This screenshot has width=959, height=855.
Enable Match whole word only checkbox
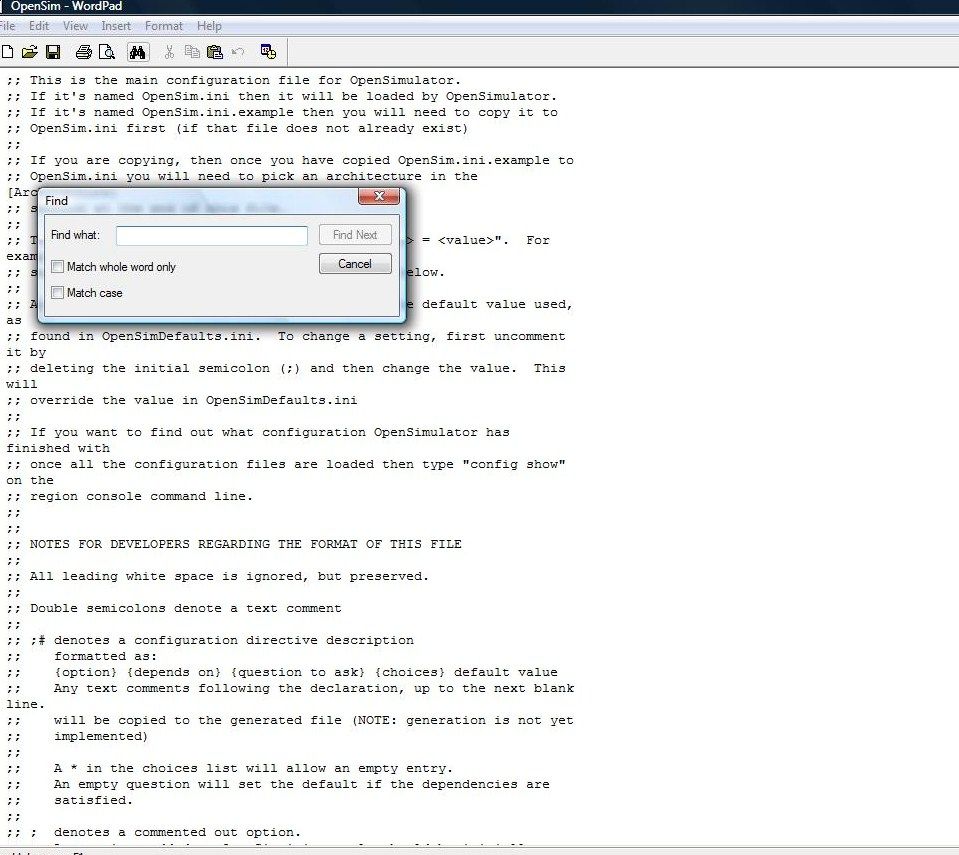pos(57,267)
